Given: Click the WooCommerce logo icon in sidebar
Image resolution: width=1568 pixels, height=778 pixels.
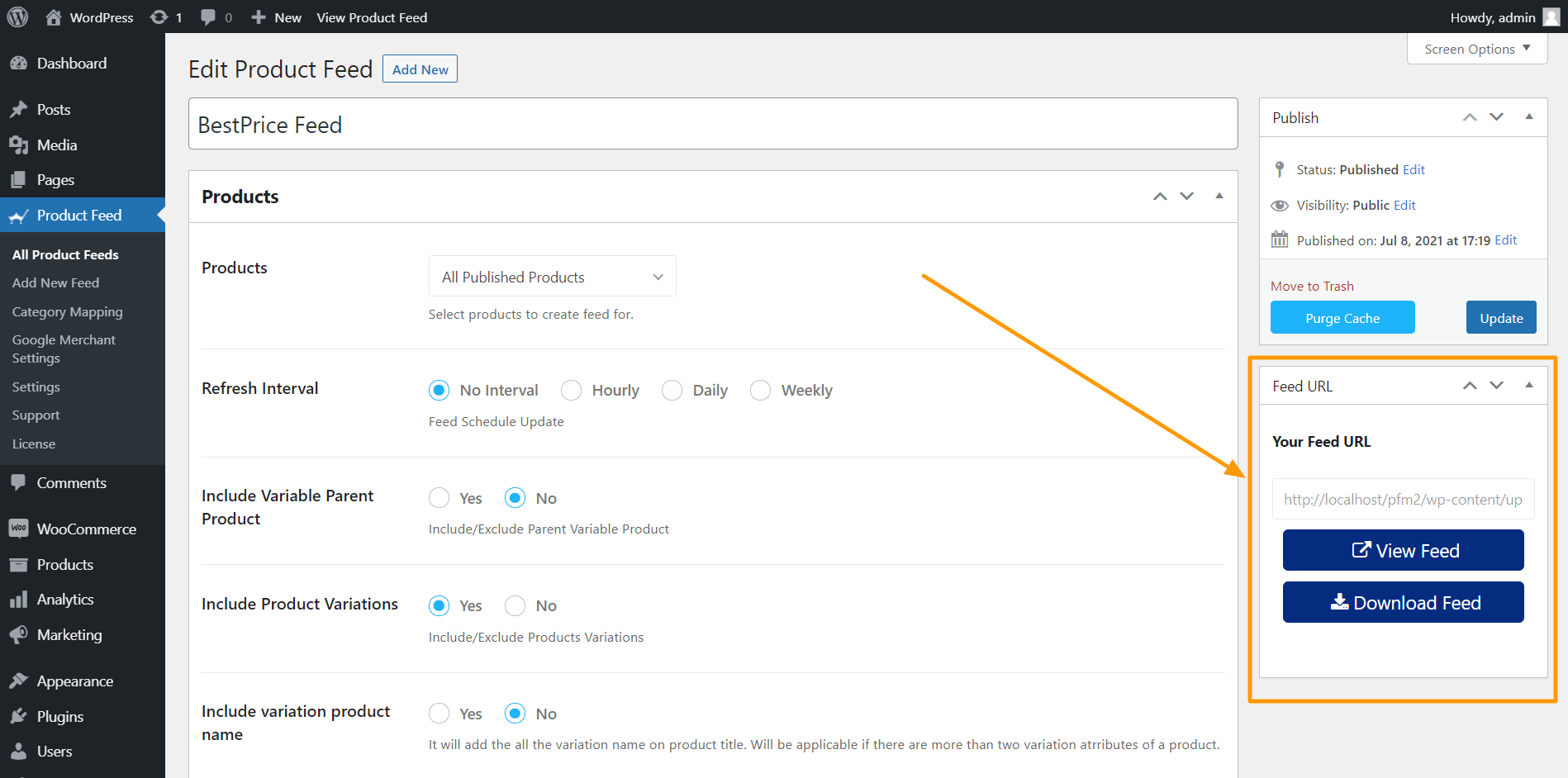Looking at the screenshot, I should point(18,529).
